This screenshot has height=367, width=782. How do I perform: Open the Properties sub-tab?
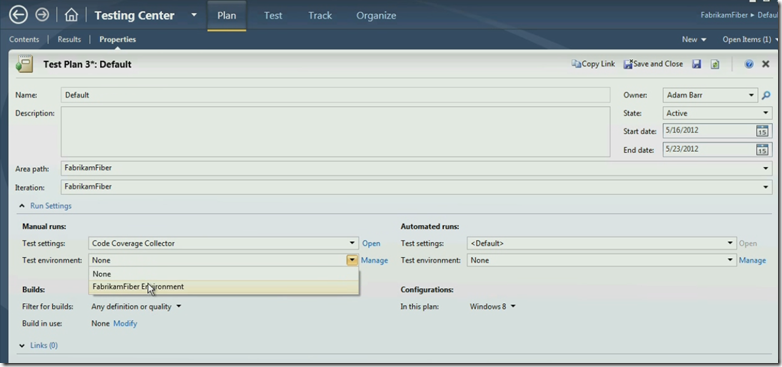pyautogui.click(x=117, y=39)
